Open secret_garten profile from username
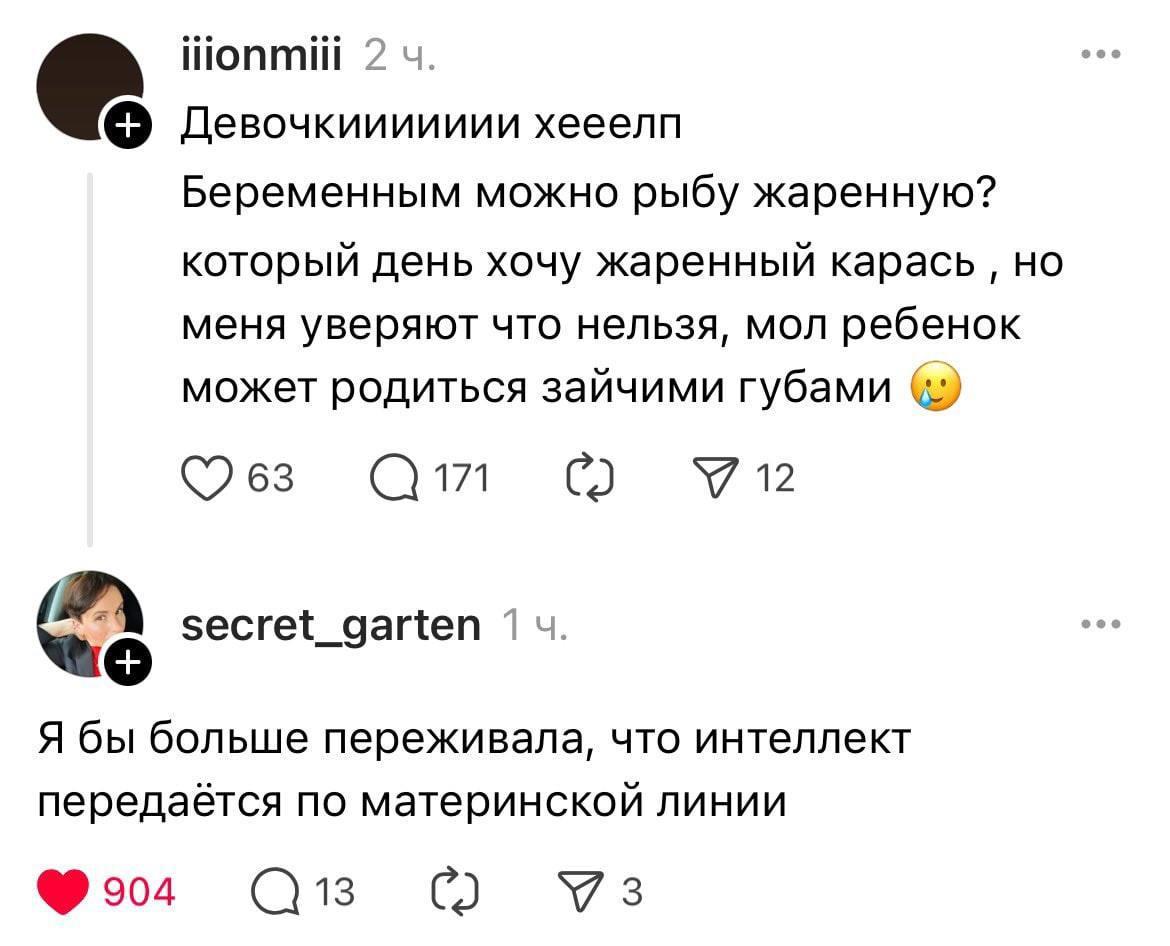The width and height of the screenshot is (1170, 946). click(331, 626)
